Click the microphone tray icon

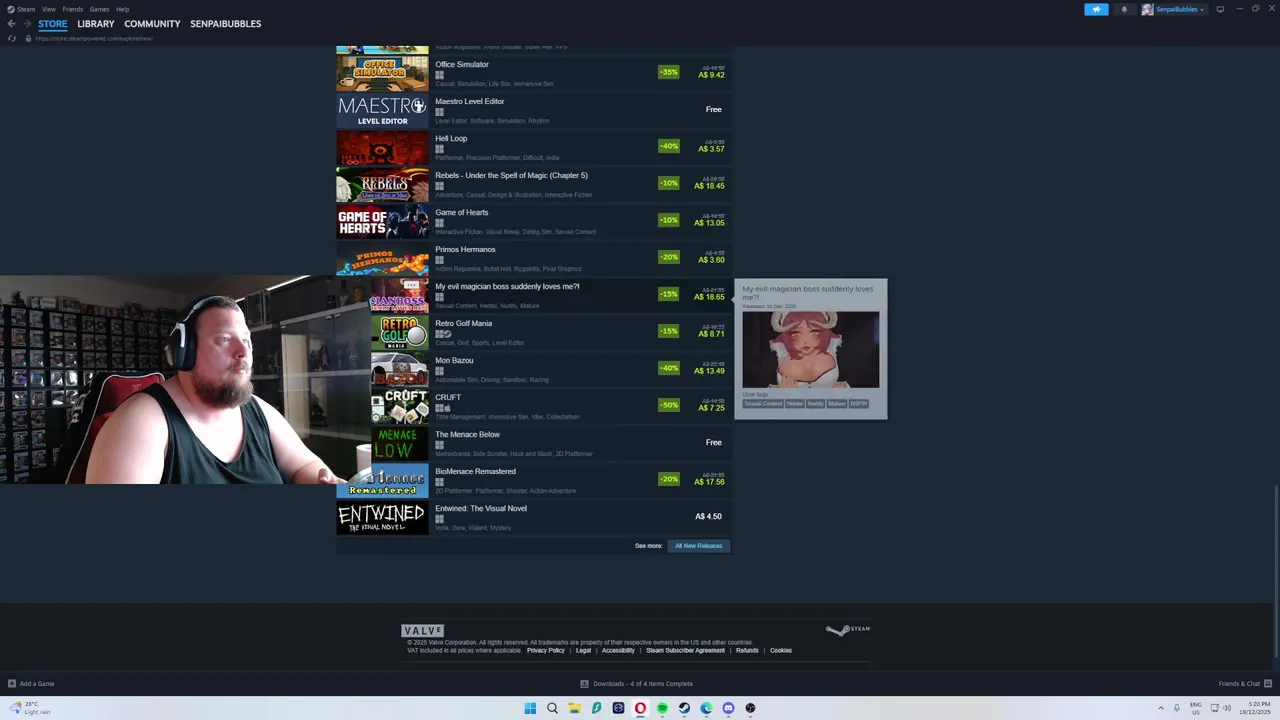tap(1177, 708)
